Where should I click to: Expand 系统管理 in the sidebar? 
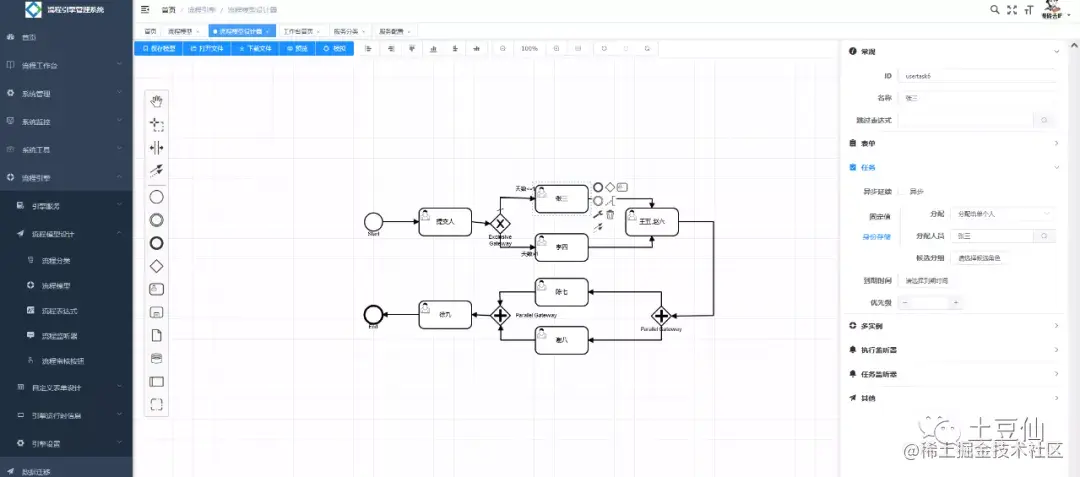tap(66, 94)
